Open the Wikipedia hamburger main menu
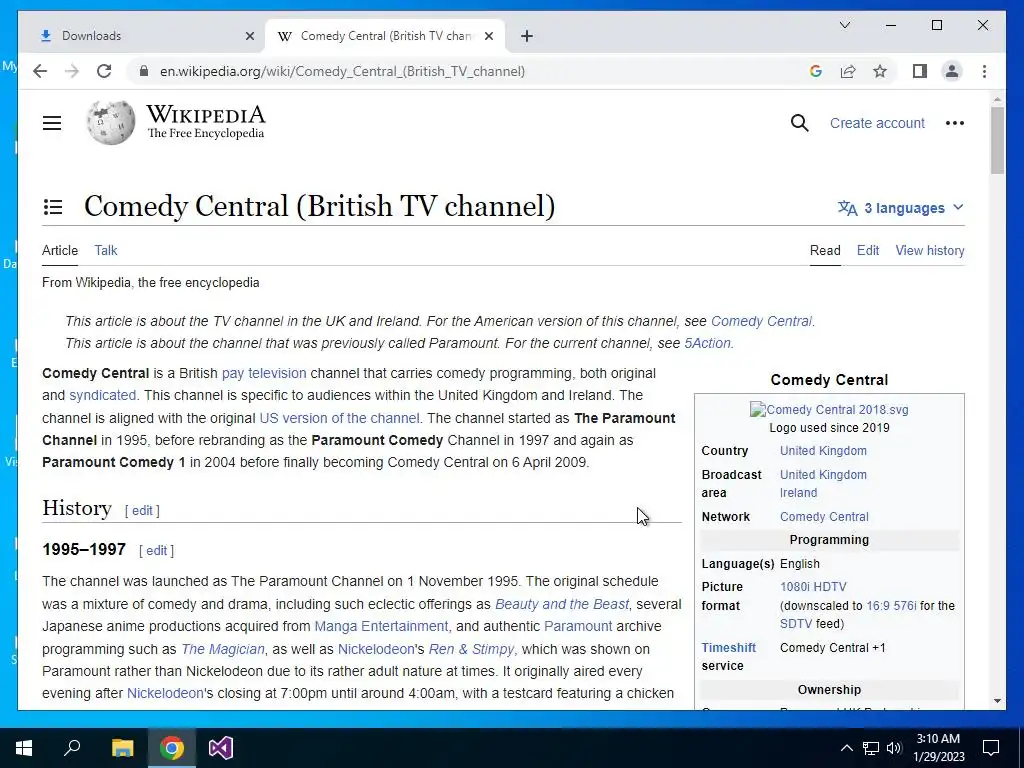The image size is (1024, 768). (x=52, y=123)
